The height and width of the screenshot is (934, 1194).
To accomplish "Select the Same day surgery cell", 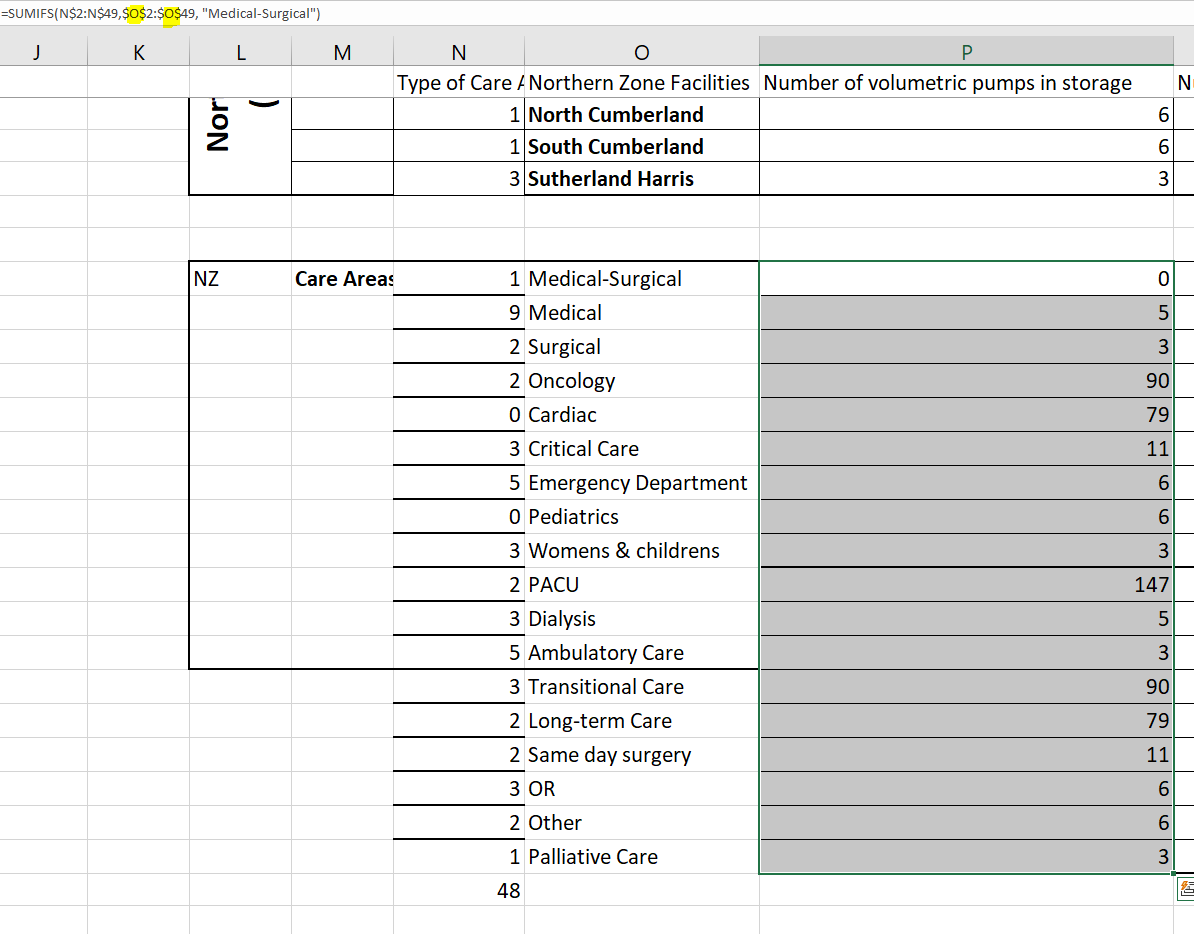I will coord(641,754).
